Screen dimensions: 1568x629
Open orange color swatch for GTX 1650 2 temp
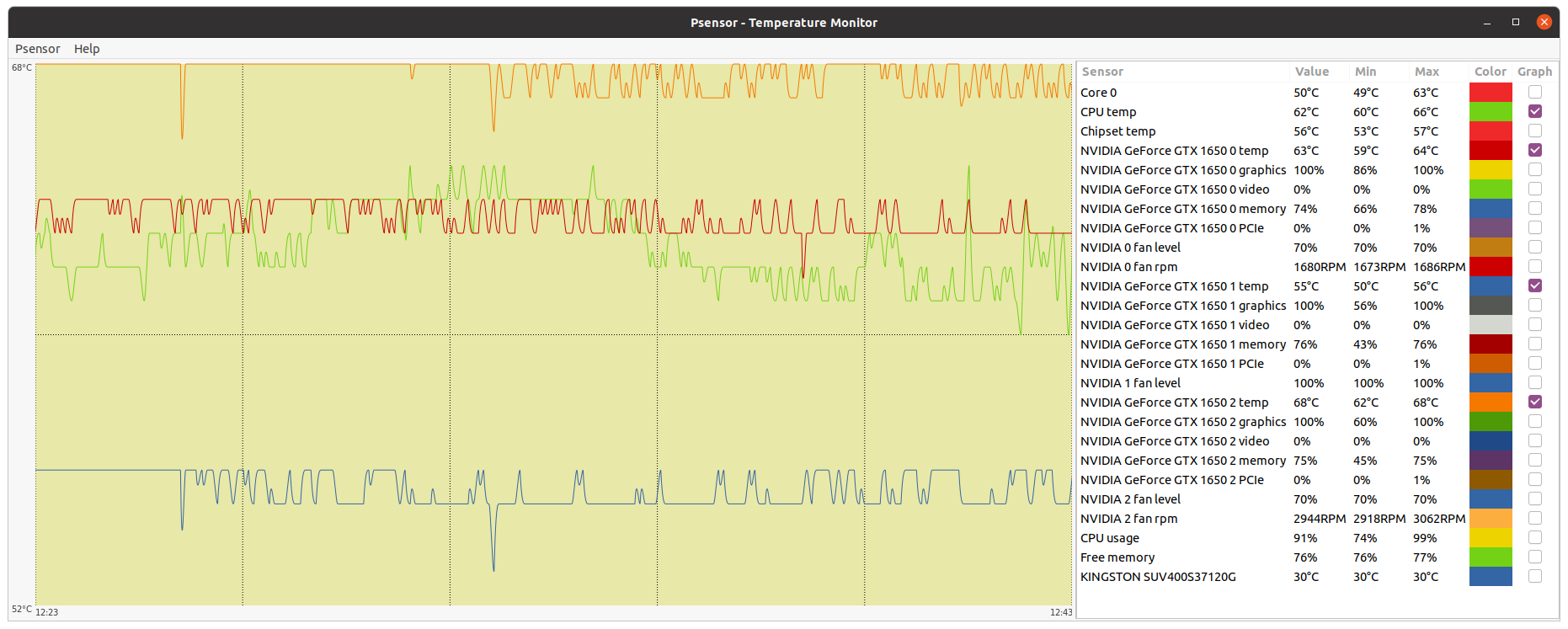pyautogui.click(x=1491, y=402)
